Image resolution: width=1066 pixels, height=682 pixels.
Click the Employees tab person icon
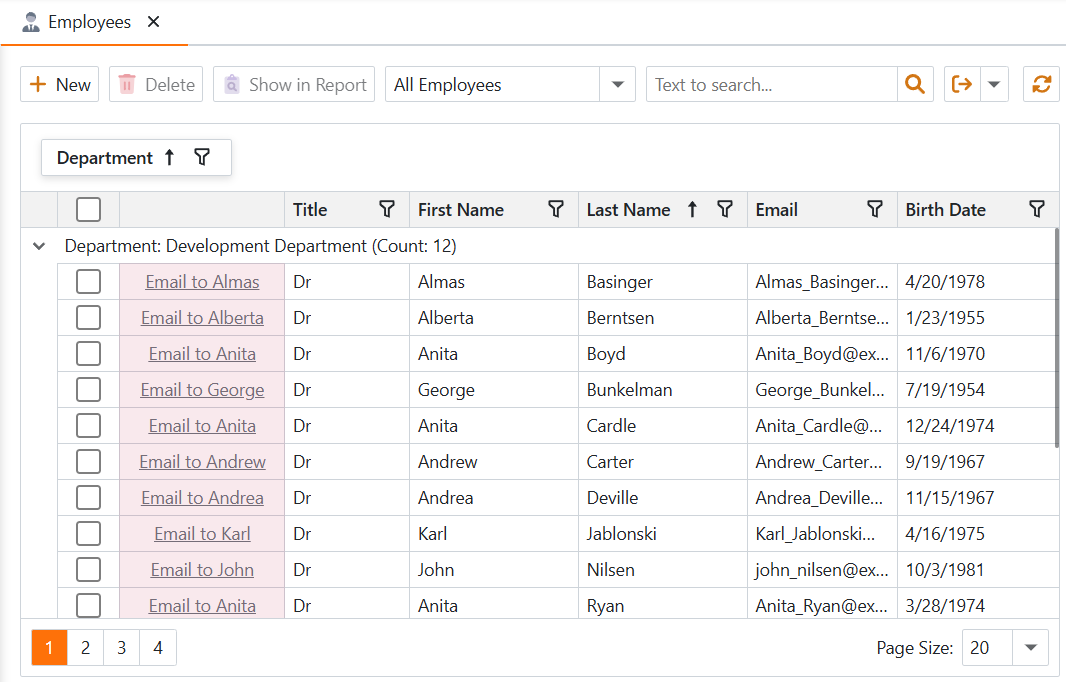pos(31,22)
